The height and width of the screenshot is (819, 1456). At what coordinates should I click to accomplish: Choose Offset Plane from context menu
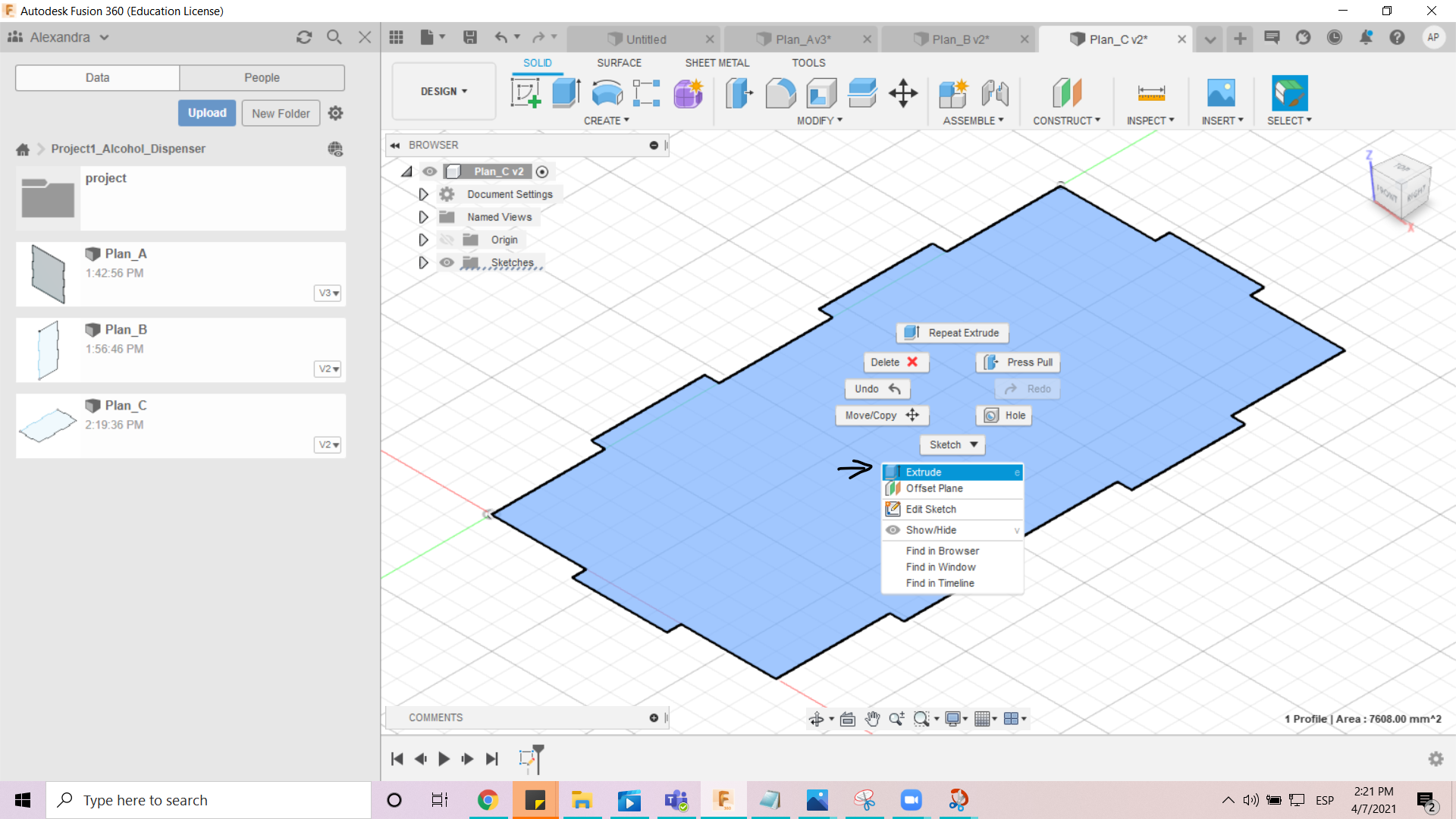(952, 489)
